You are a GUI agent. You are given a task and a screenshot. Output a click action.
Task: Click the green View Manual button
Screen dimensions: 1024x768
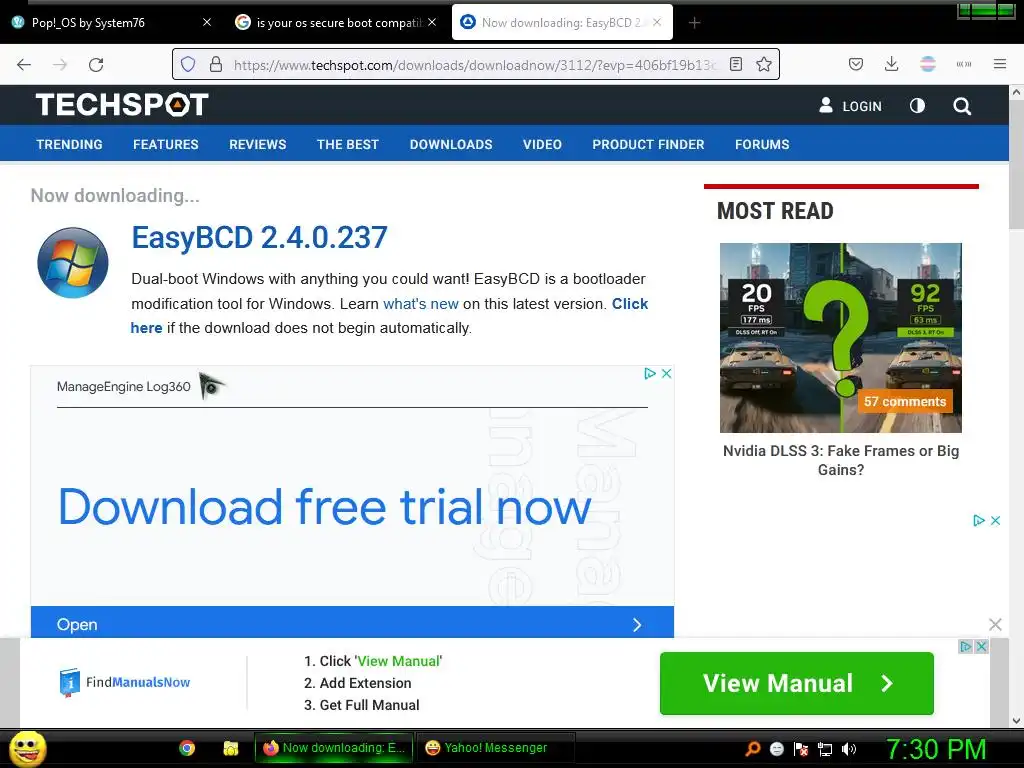click(797, 683)
